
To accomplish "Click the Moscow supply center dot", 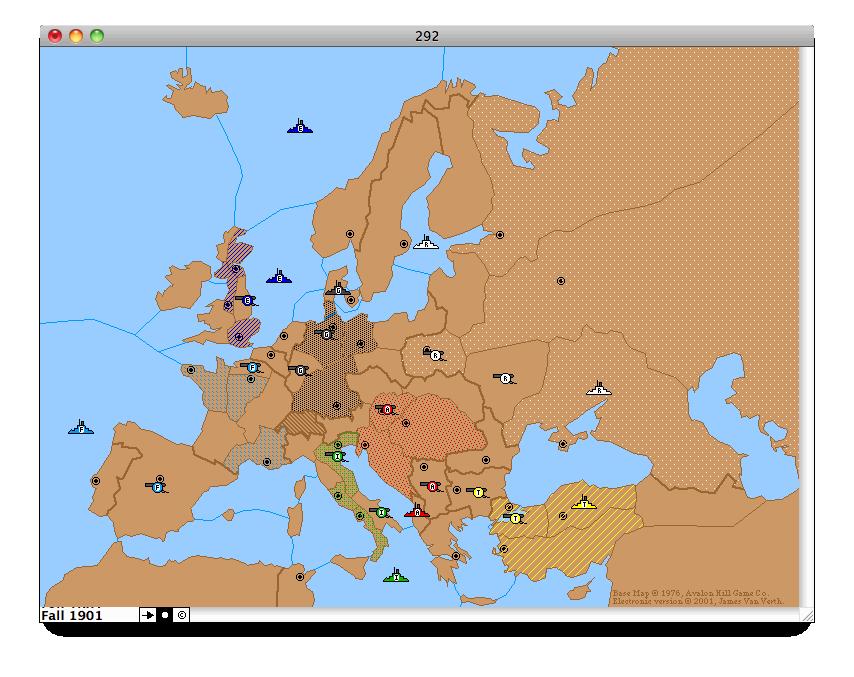I will point(561,281).
